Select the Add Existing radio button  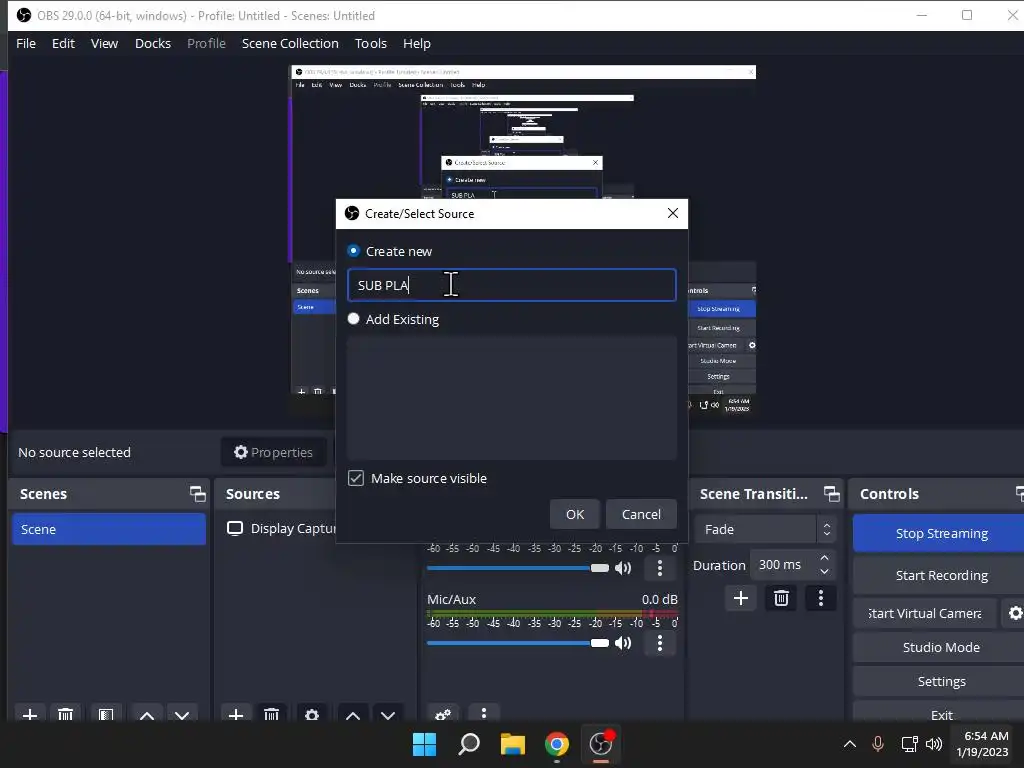tap(353, 319)
